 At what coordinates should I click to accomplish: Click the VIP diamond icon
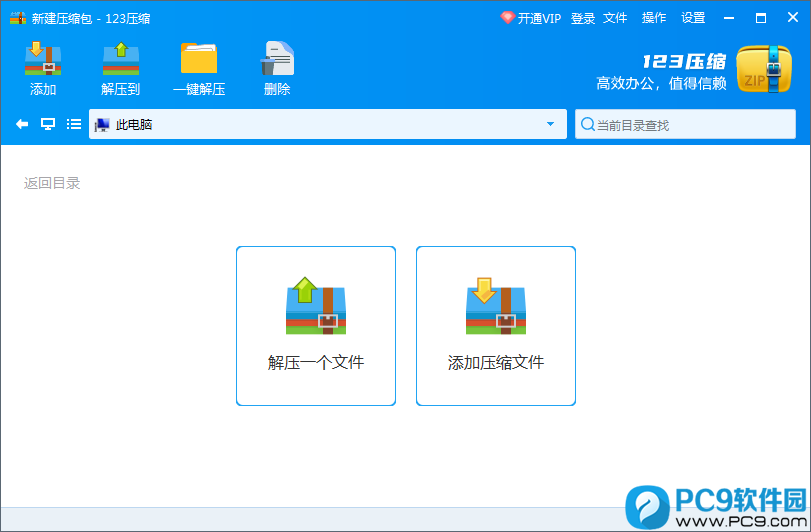(x=507, y=18)
